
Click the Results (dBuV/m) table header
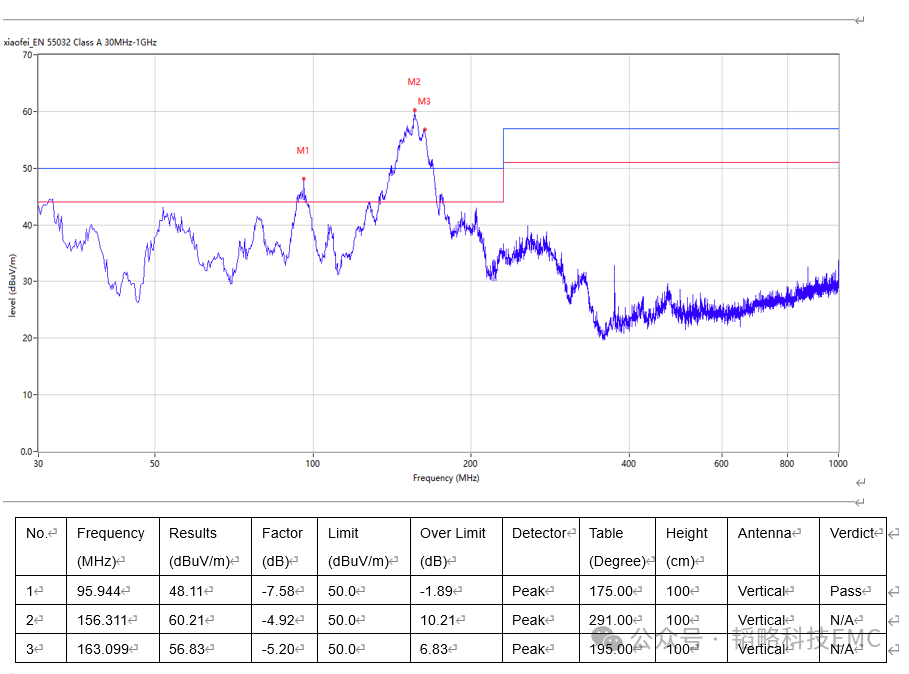click(x=193, y=533)
